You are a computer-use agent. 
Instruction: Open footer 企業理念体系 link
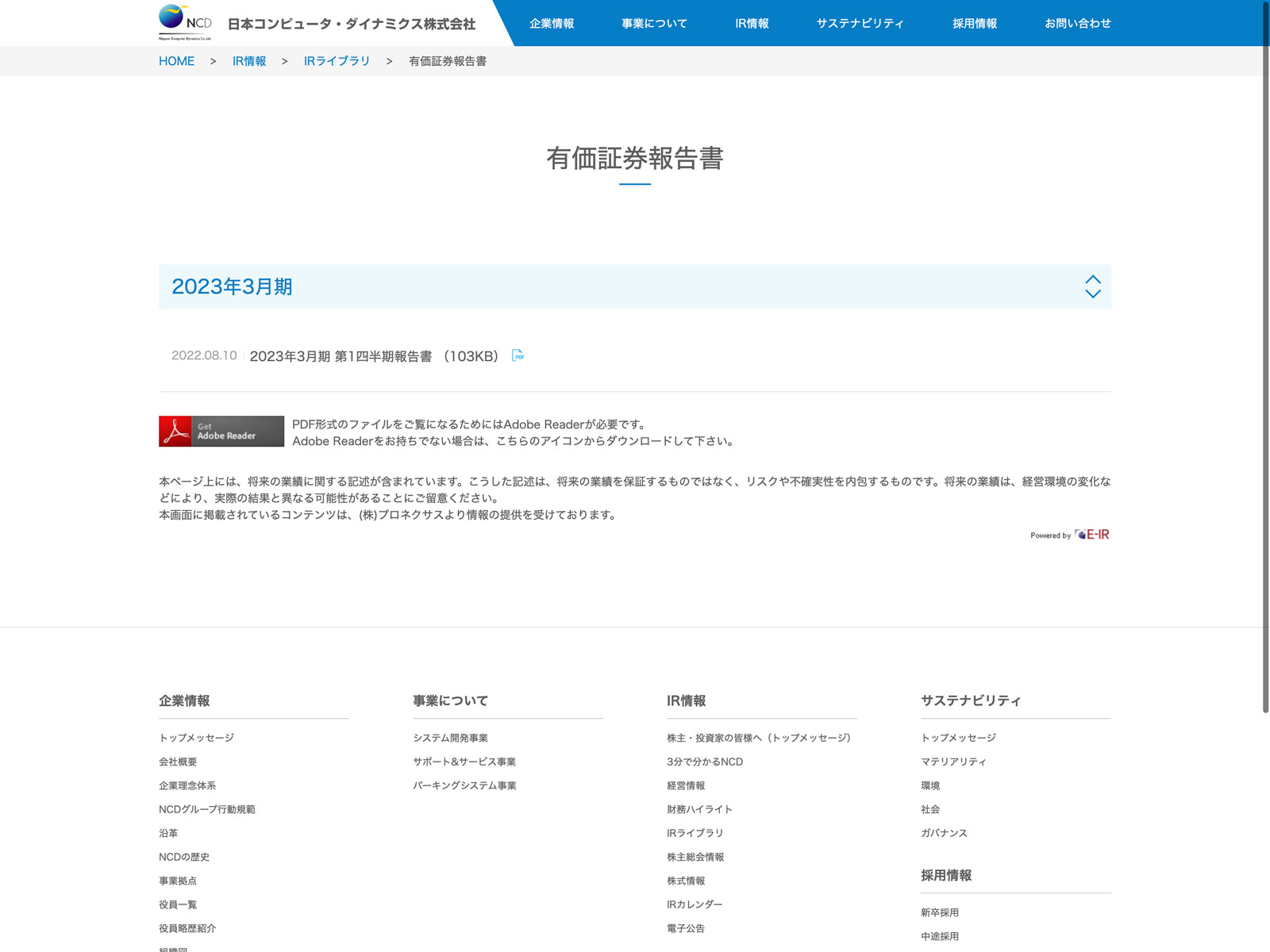[x=187, y=785]
